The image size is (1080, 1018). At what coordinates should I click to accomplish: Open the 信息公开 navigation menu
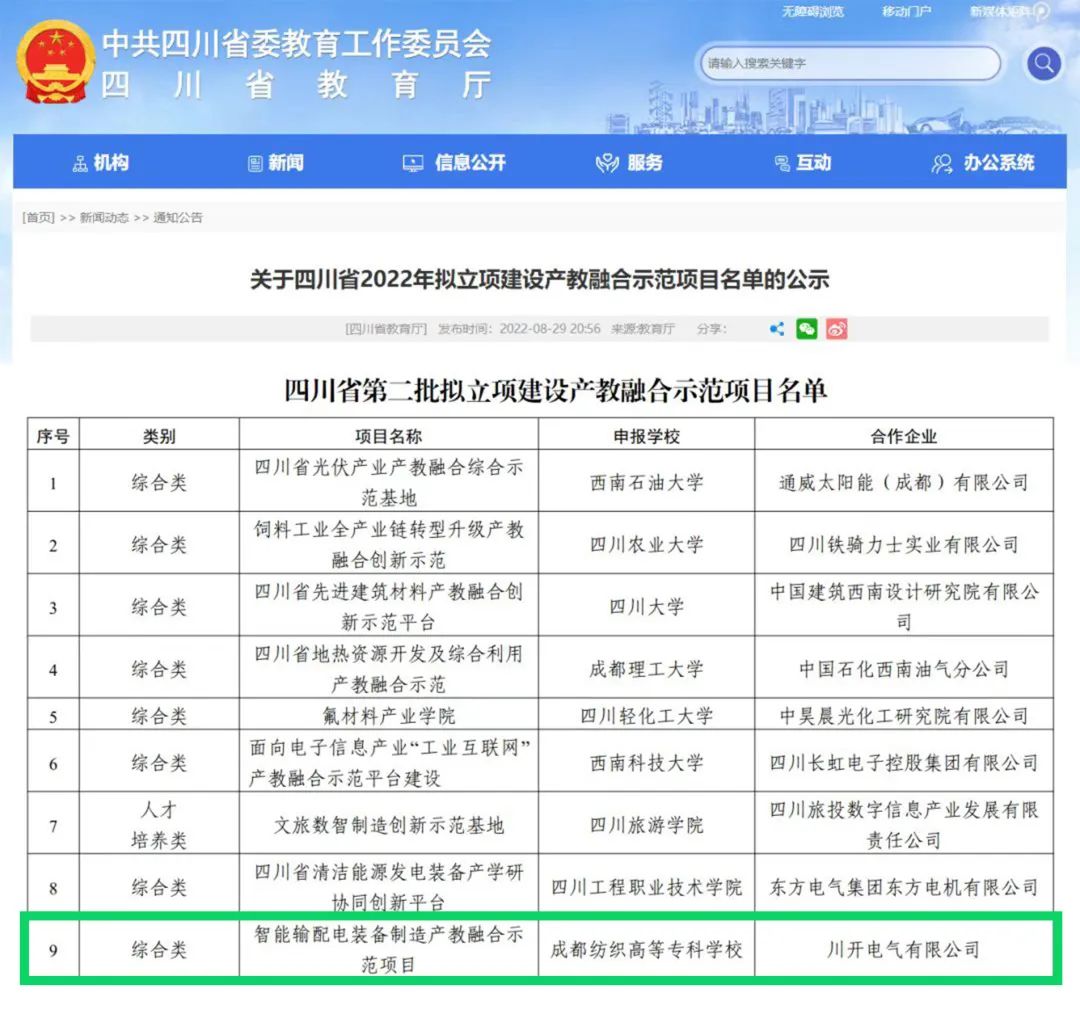(454, 163)
